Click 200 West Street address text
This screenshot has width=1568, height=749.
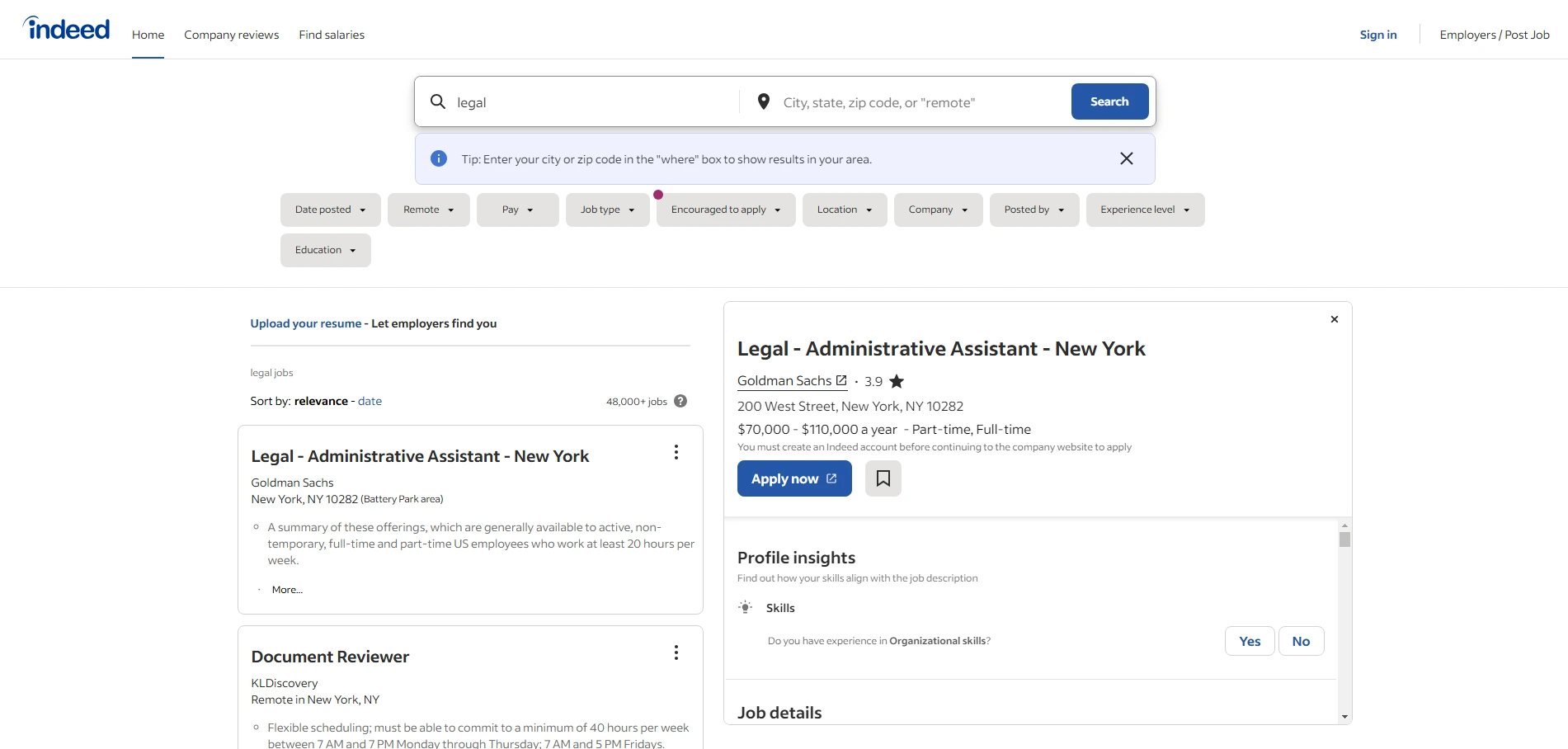click(x=850, y=406)
